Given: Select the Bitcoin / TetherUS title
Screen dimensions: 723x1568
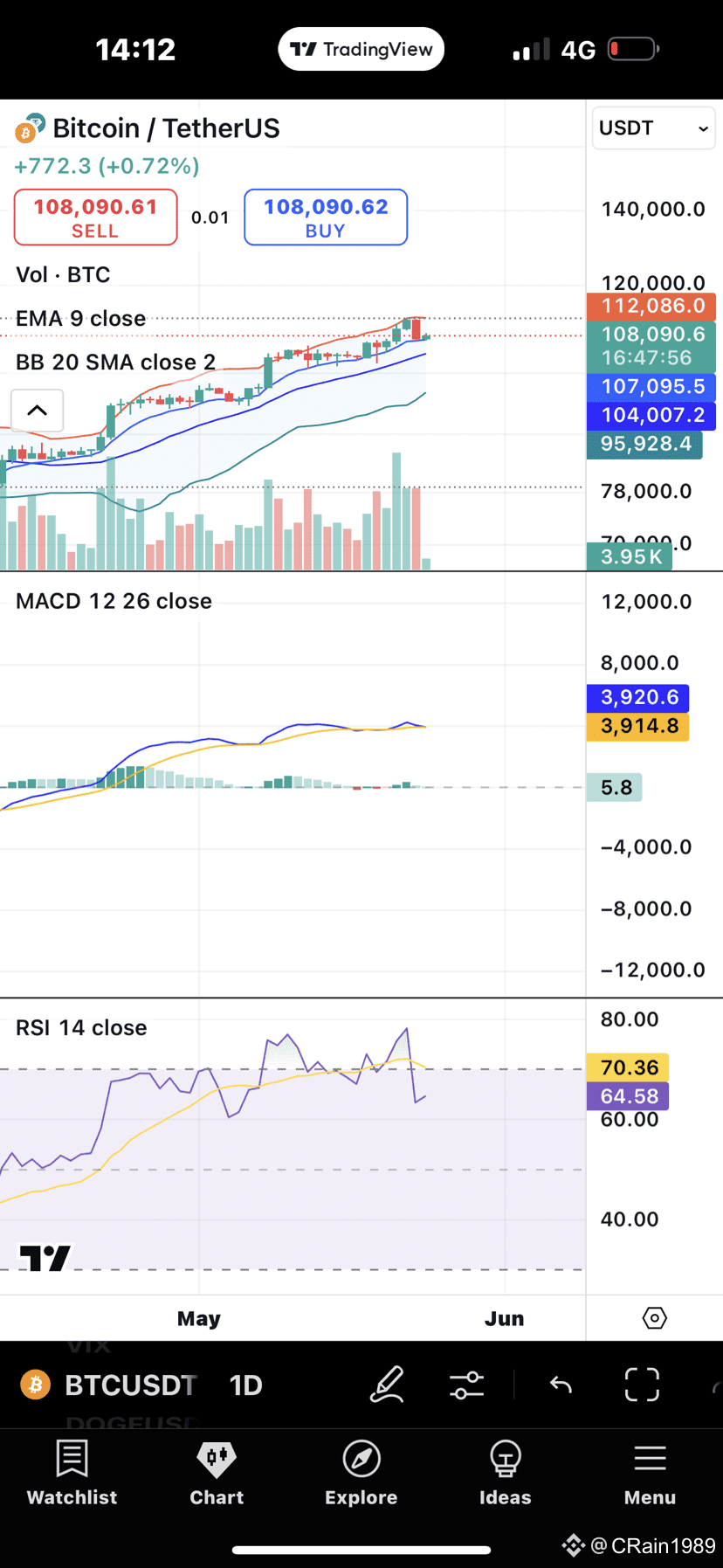Looking at the screenshot, I should [x=166, y=128].
